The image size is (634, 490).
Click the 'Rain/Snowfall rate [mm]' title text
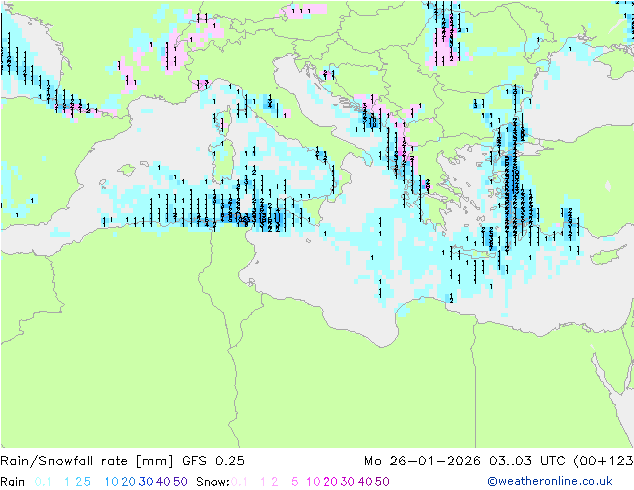coord(87,461)
